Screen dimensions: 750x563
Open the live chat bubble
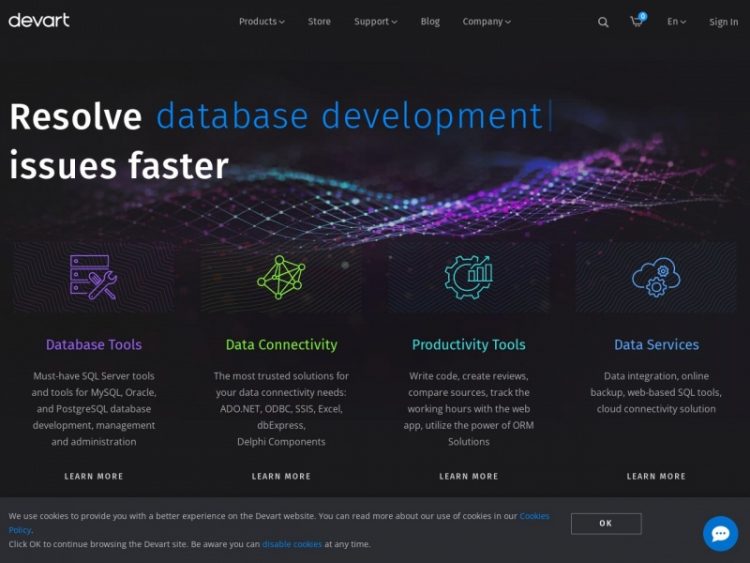point(720,533)
